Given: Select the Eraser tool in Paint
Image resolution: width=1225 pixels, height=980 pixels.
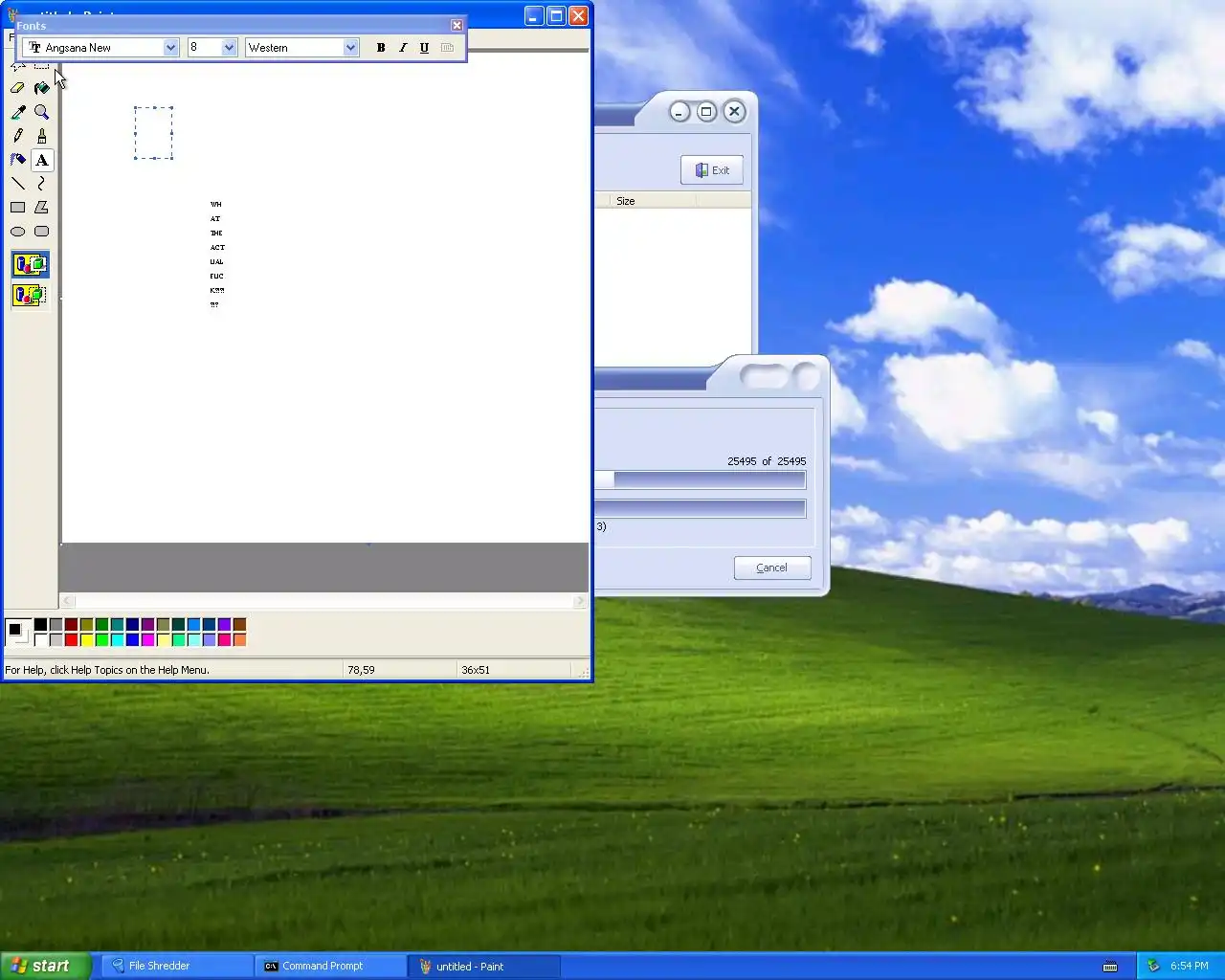Looking at the screenshot, I should 17,88.
